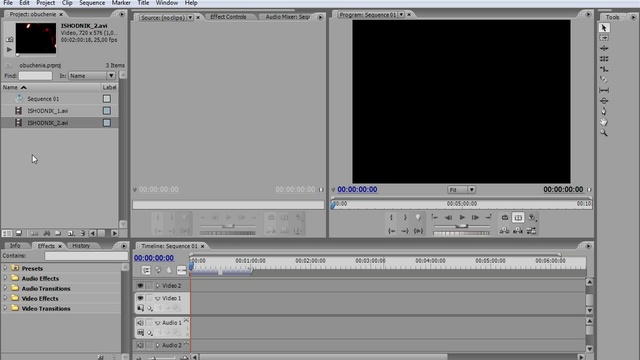Switch to the Info tab

pyautogui.click(x=15, y=246)
